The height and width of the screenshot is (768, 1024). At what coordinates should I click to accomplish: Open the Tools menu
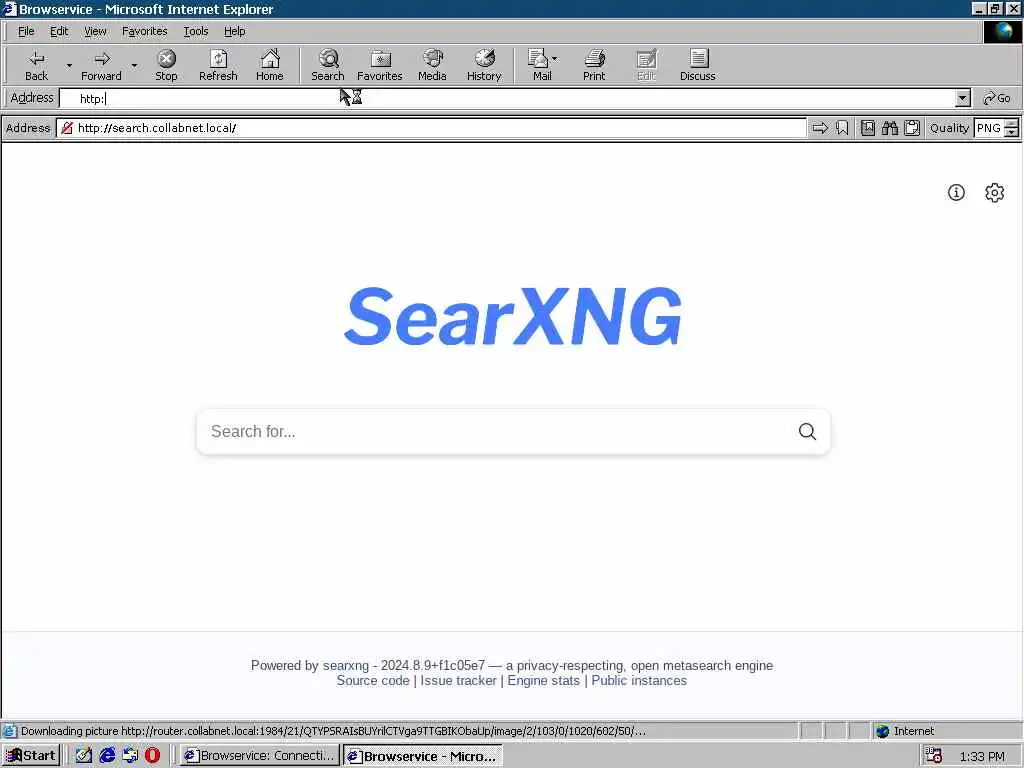195,31
